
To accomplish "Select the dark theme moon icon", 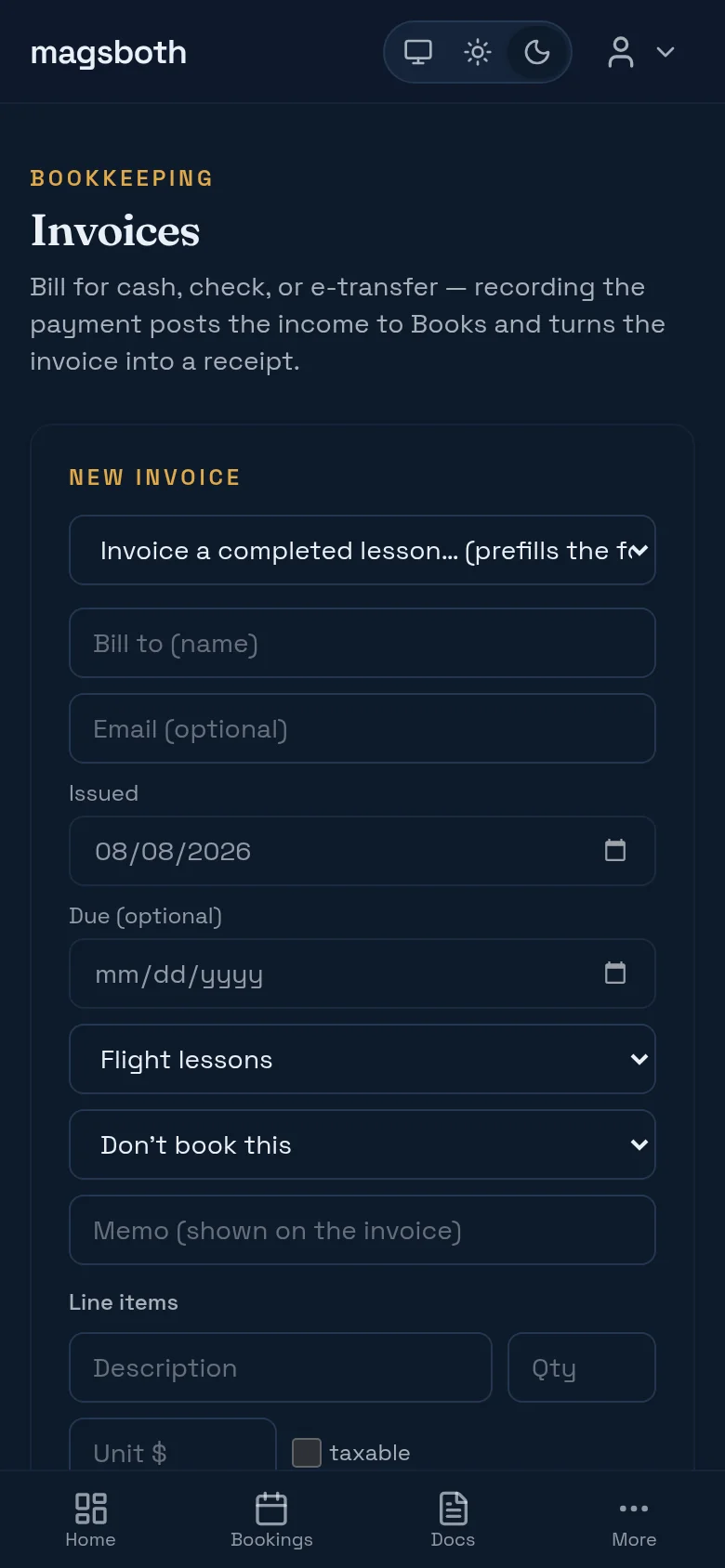I will pos(537,52).
